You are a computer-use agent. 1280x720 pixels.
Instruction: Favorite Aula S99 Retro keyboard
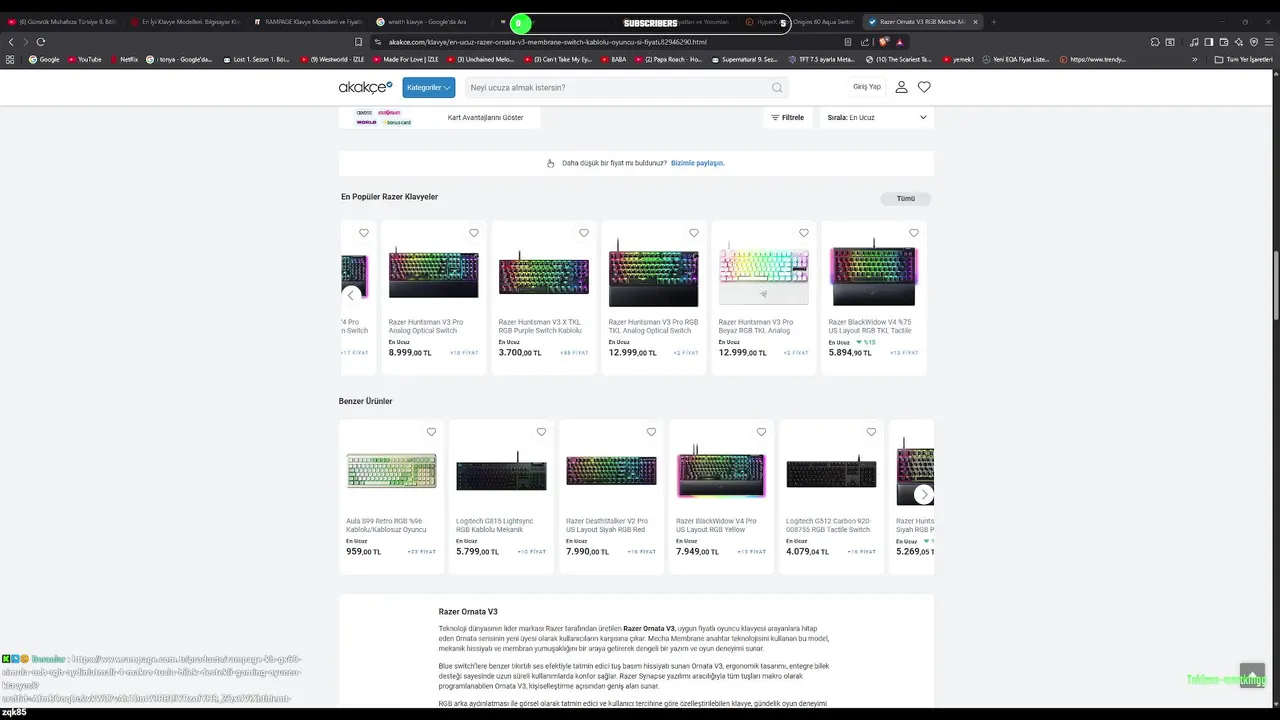432,432
